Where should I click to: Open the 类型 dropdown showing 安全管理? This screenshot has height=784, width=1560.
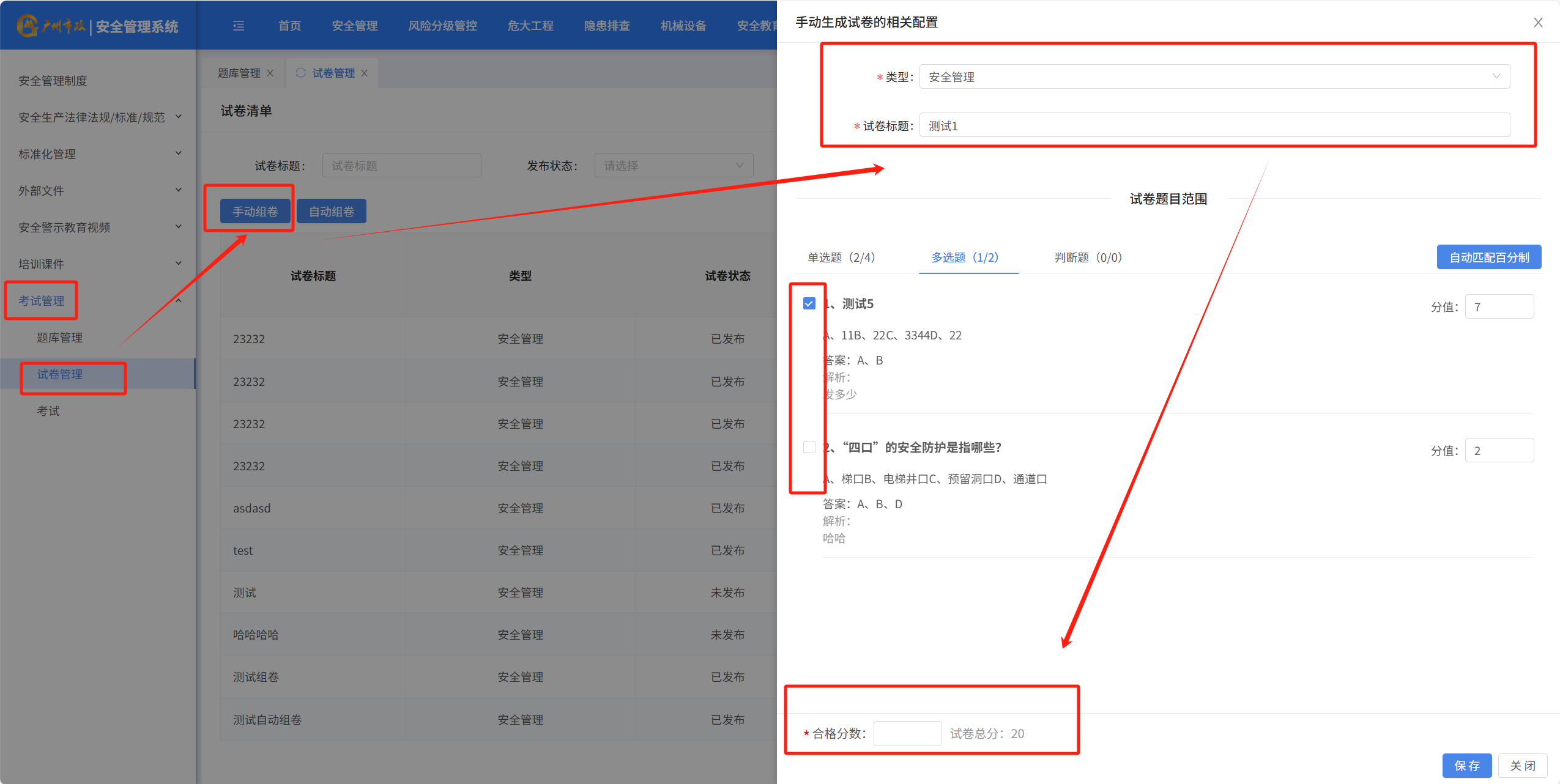[1214, 77]
